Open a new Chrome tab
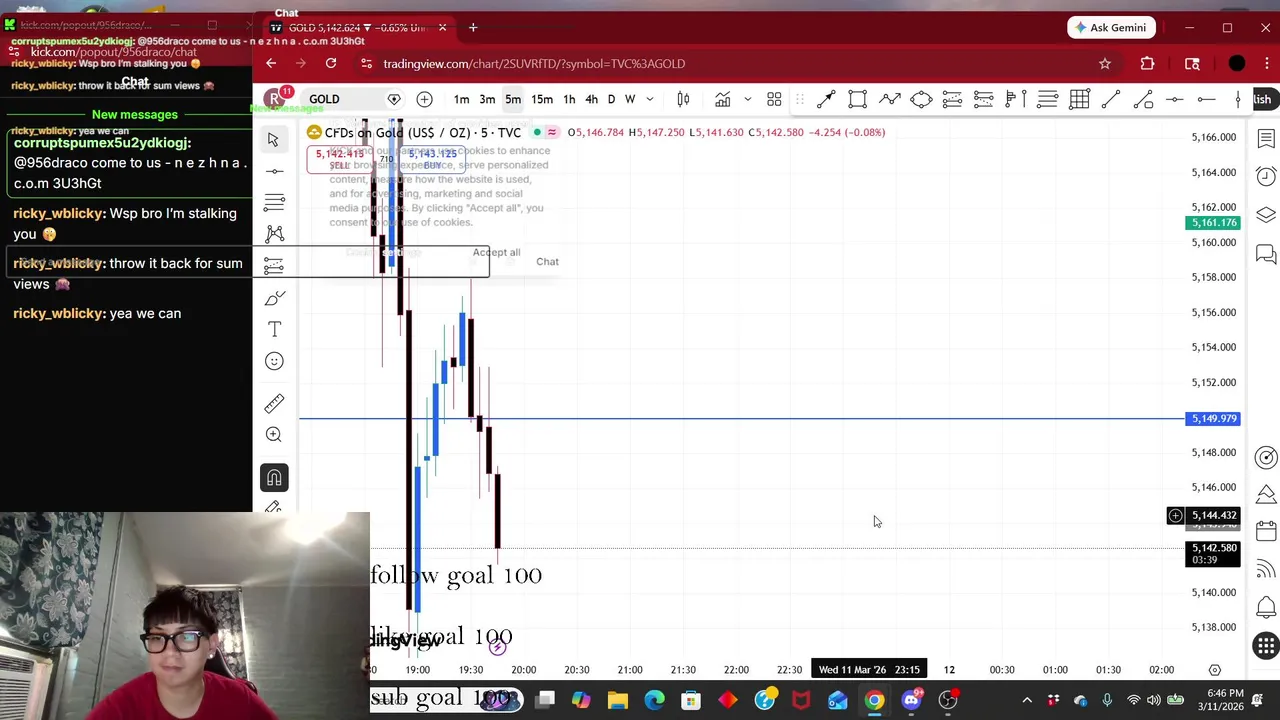 (x=473, y=27)
